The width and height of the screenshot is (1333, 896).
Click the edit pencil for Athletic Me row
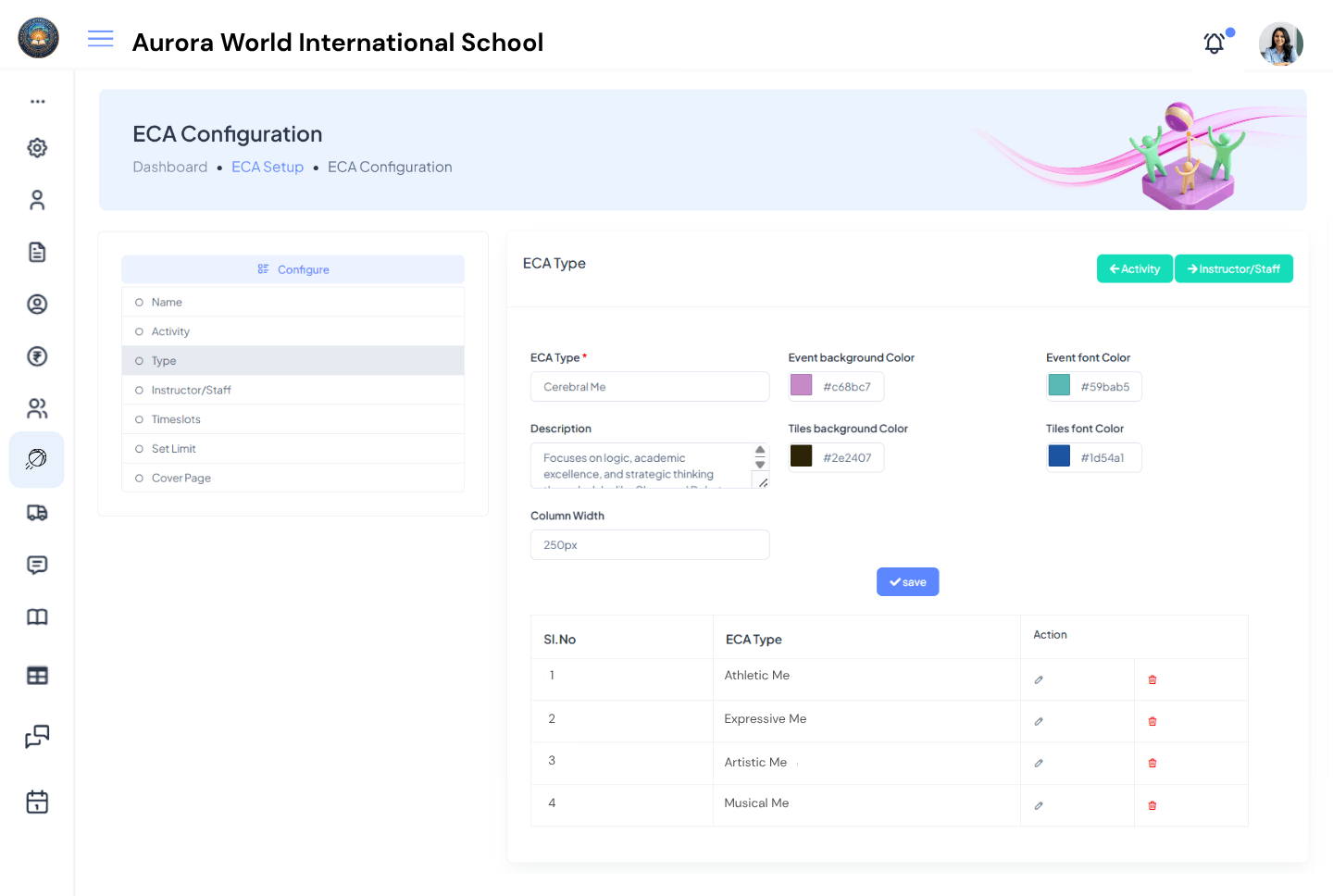1039,678
